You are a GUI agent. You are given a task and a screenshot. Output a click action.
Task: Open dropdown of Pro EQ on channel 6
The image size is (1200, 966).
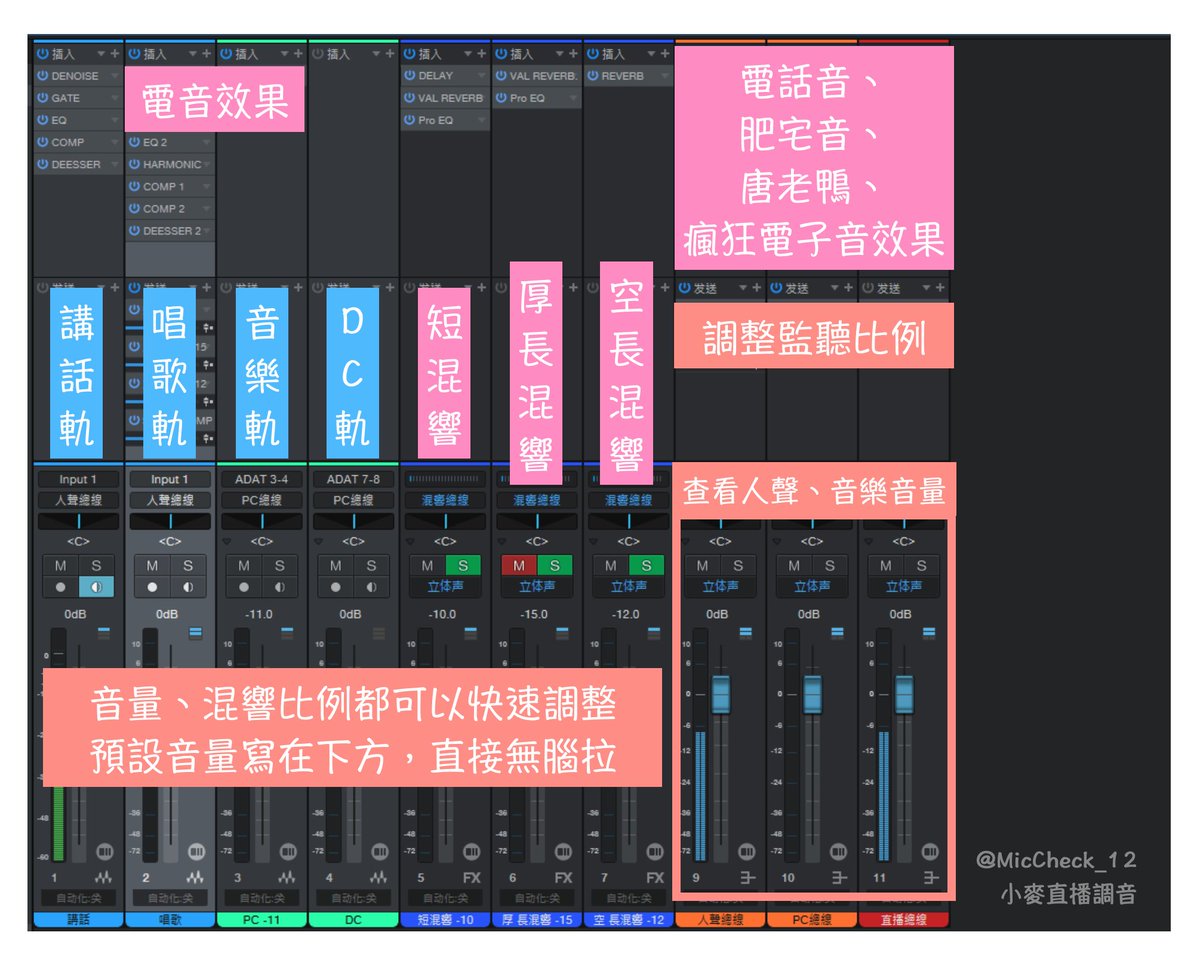coord(574,98)
